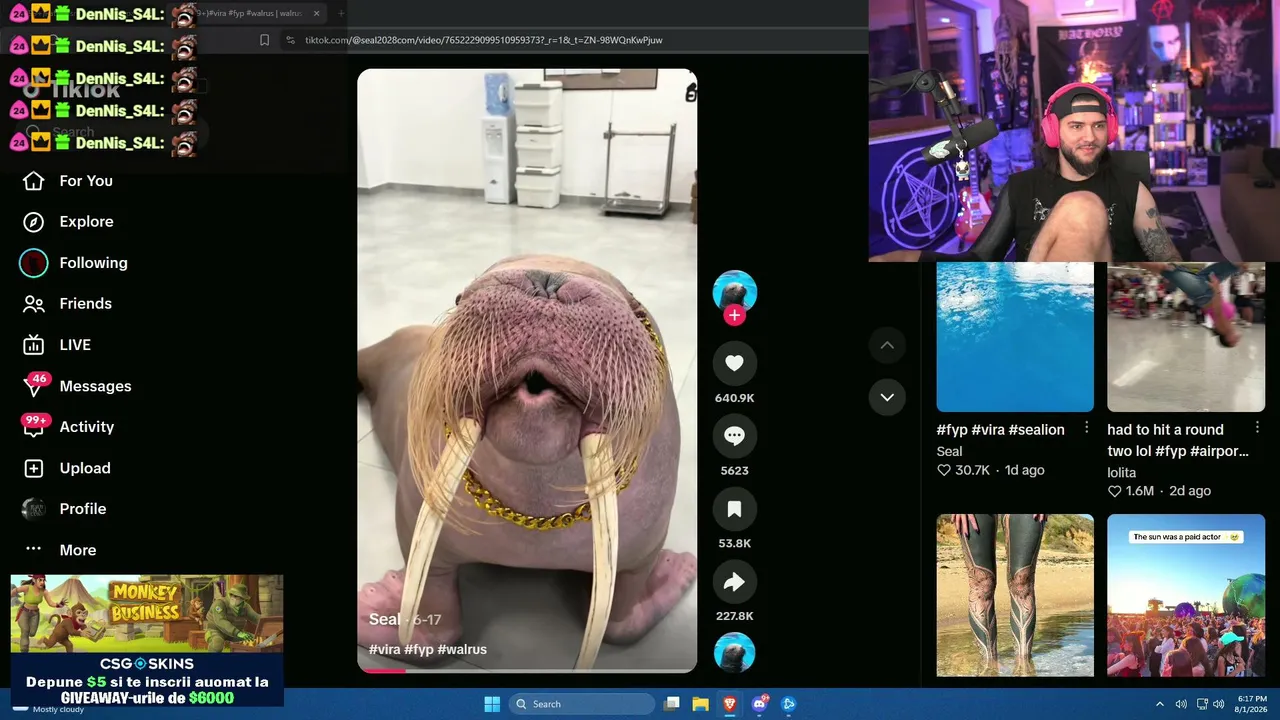Share the video using the arrow icon
Image resolution: width=1280 pixels, height=720 pixels.
click(x=734, y=582)
